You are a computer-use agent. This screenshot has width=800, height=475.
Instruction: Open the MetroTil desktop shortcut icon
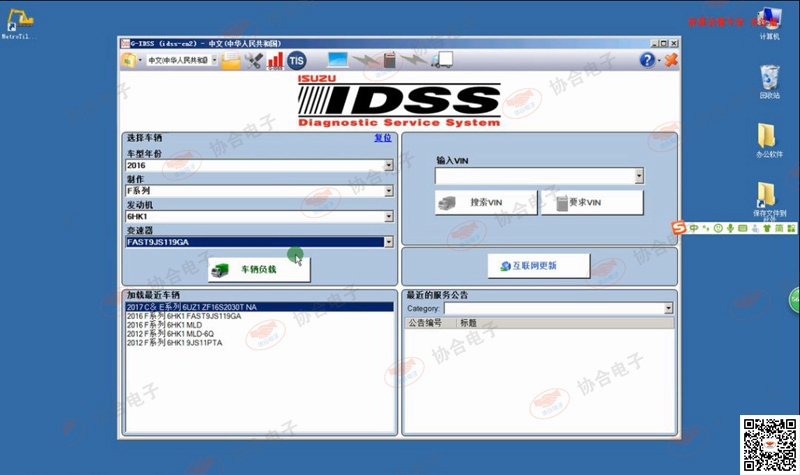coord(19,24)
